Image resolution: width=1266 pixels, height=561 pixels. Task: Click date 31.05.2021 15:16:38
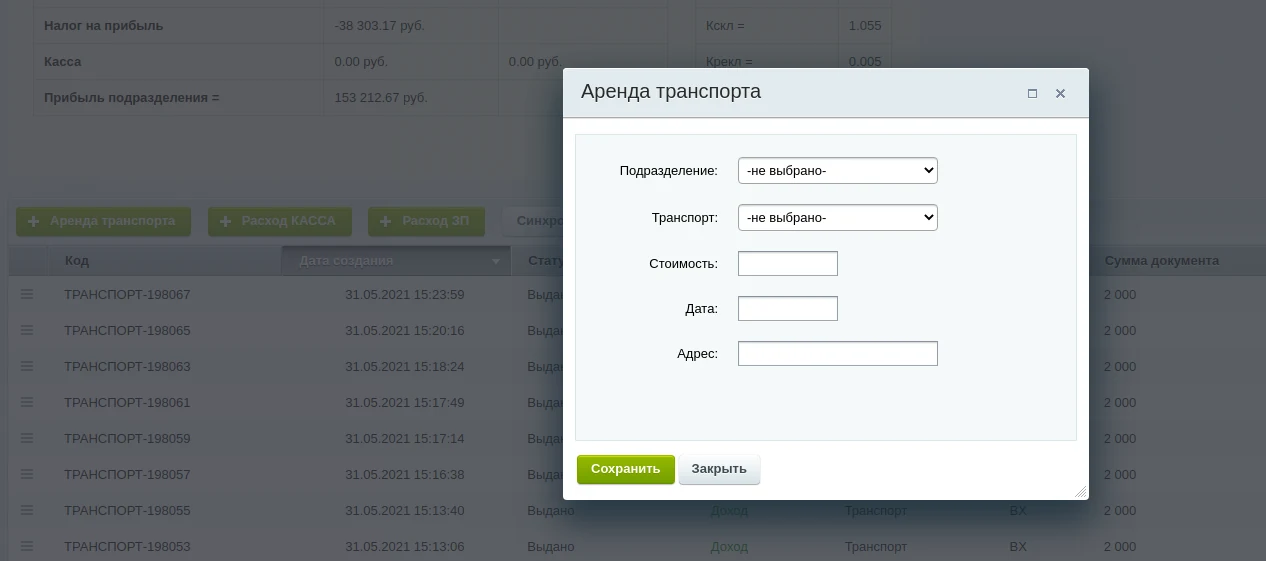click(x=405, y=475)
